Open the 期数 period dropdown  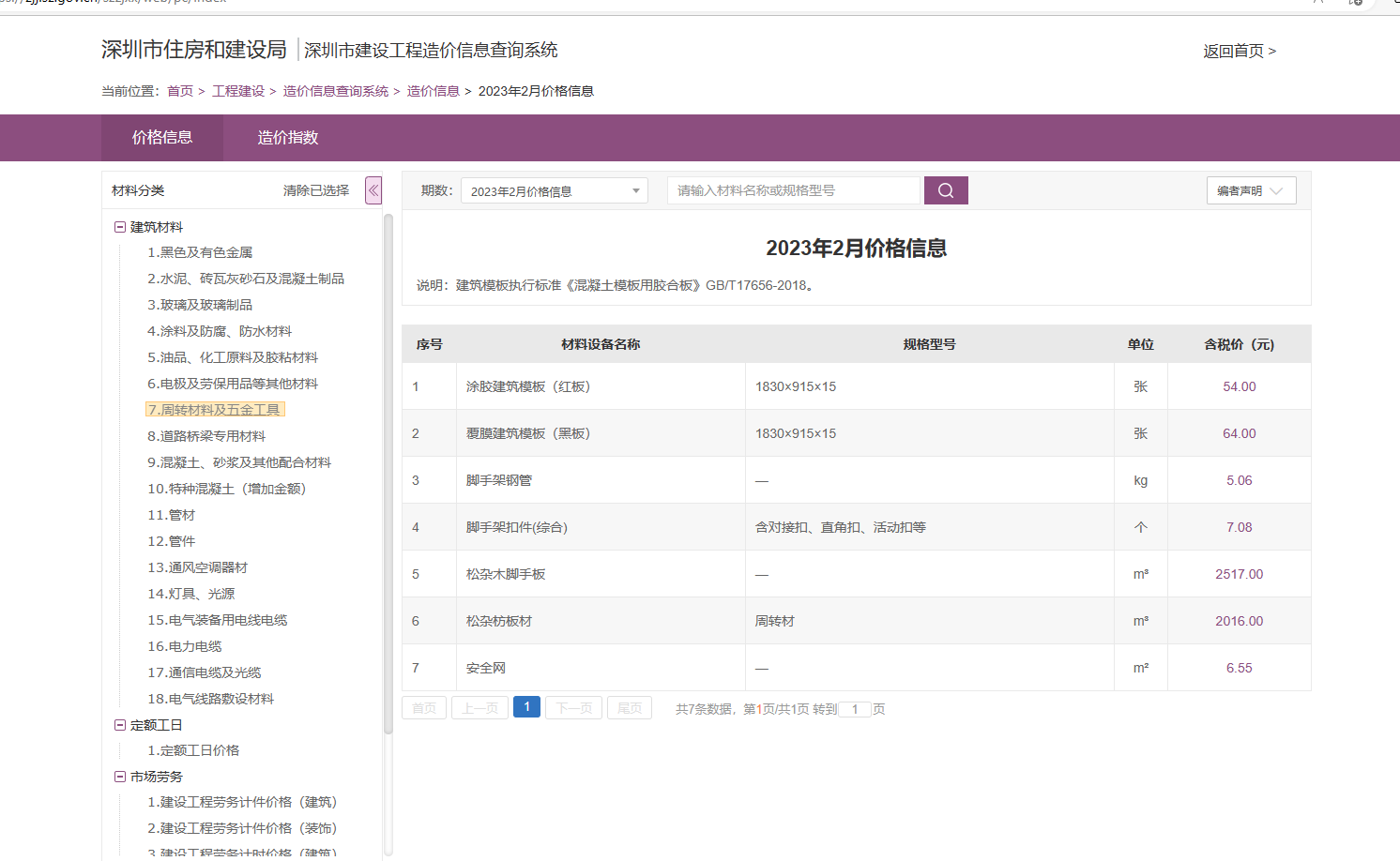pyautogui.click(x=555, y=190)
